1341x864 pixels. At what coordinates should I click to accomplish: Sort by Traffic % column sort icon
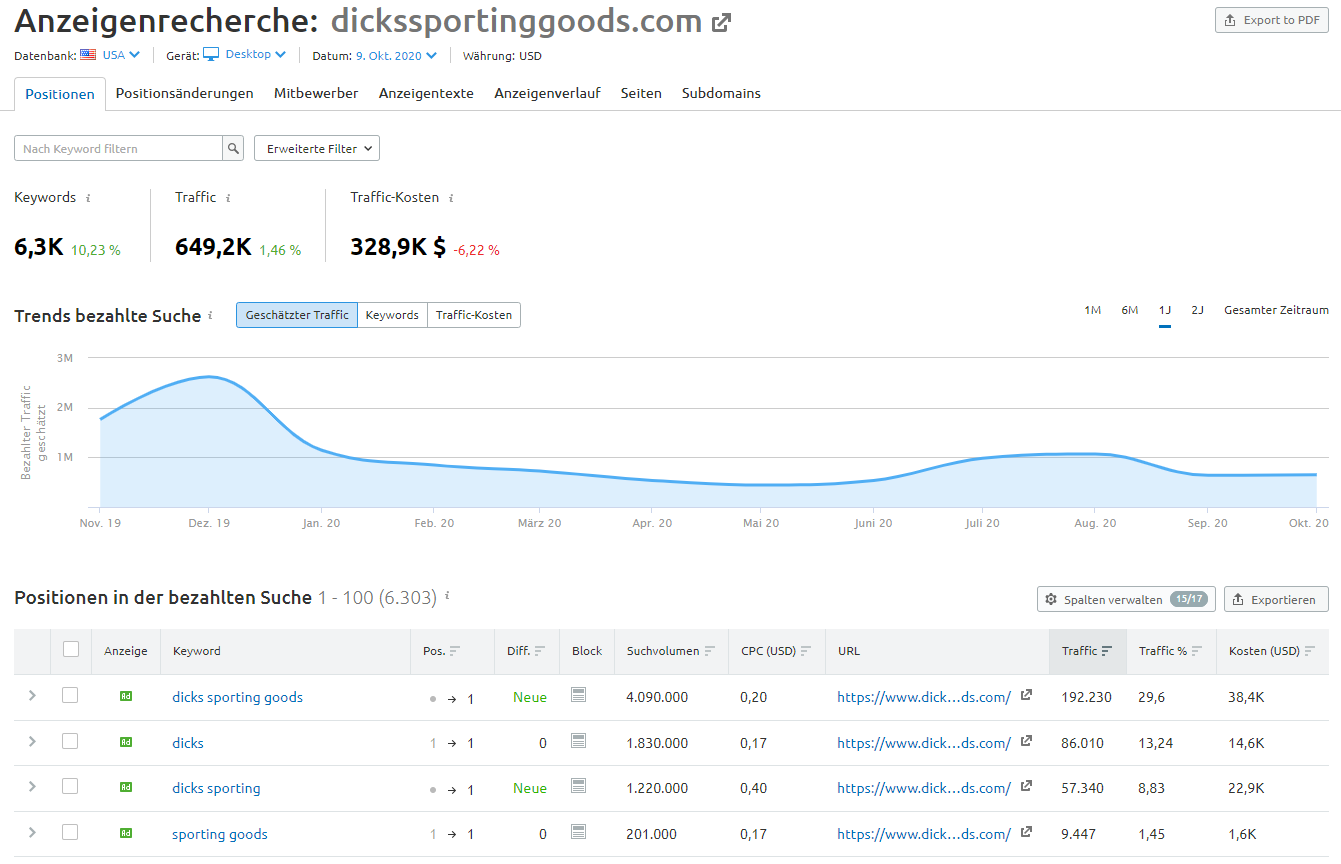[1197, 651]
